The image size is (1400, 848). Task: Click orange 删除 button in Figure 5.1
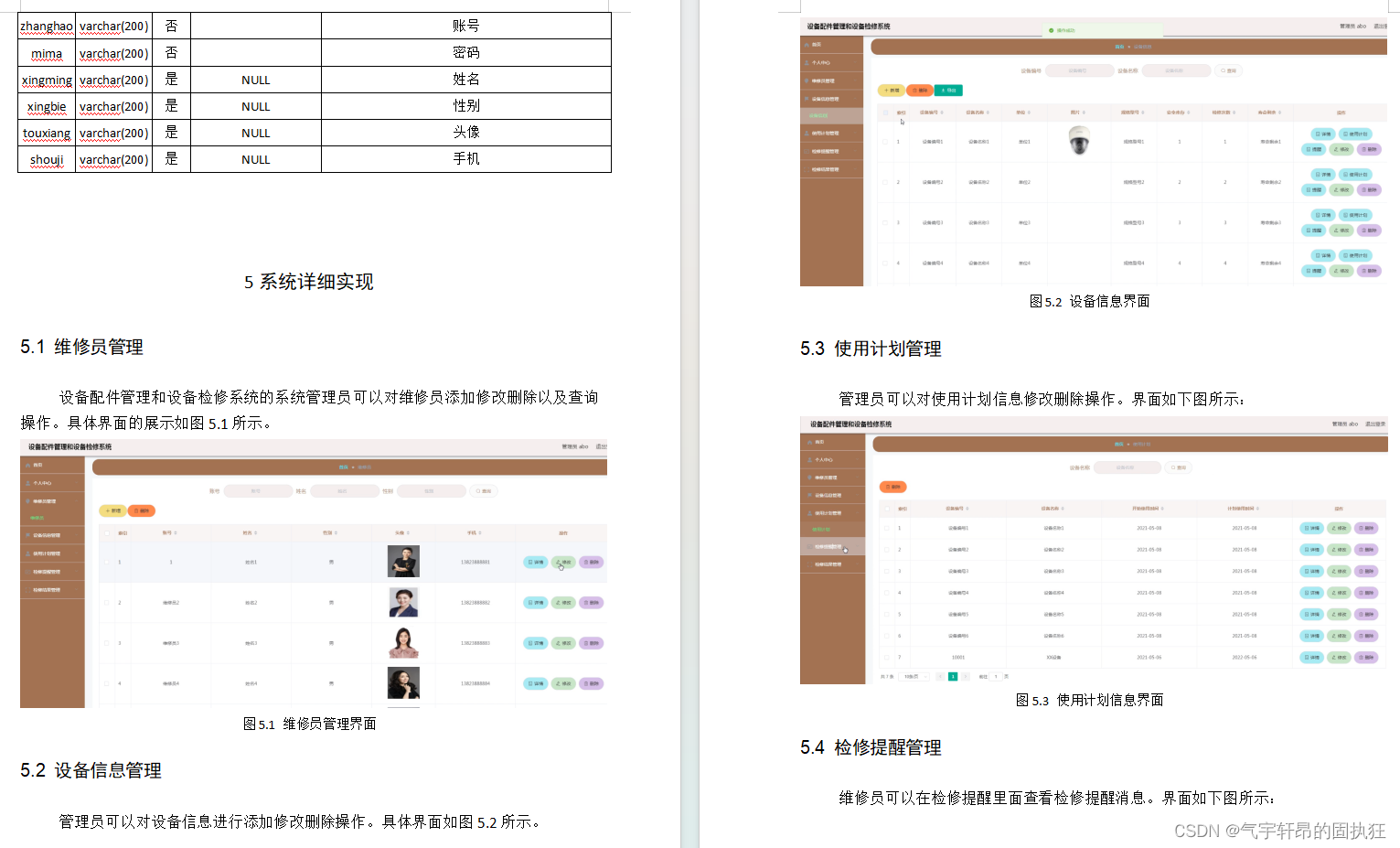pos(142,510)
